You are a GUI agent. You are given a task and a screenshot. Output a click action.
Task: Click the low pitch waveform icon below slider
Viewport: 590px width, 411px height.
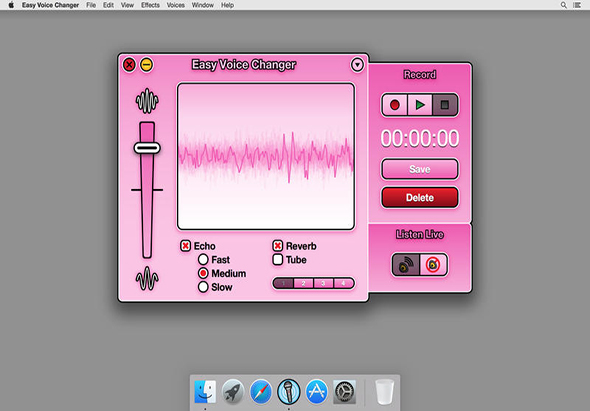pos(147,279)
